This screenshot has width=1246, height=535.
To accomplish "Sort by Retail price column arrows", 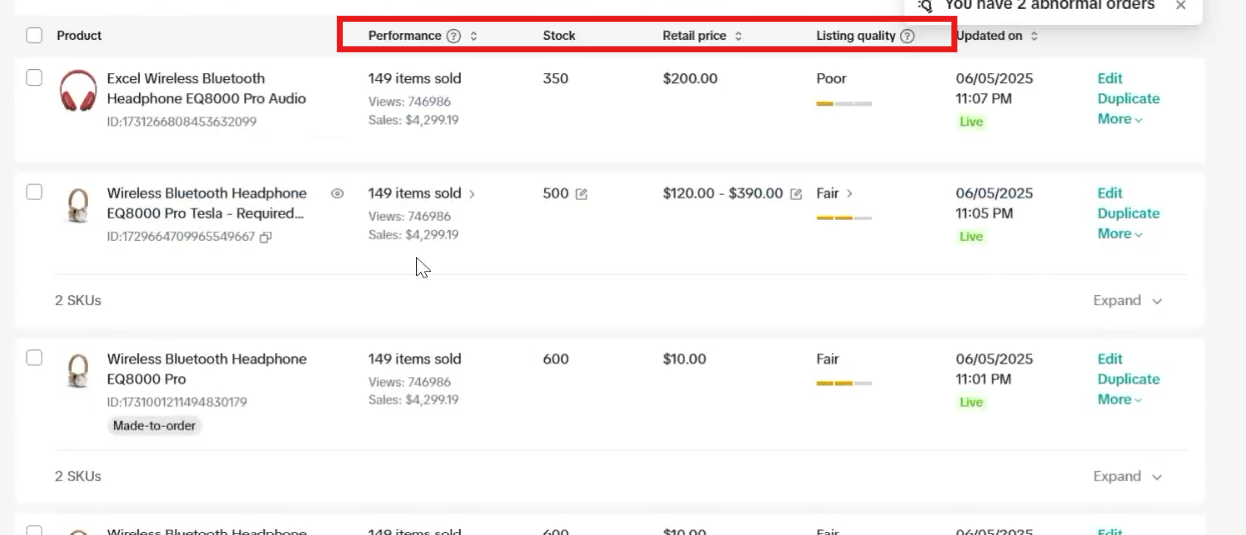I will tap(738, 36).
